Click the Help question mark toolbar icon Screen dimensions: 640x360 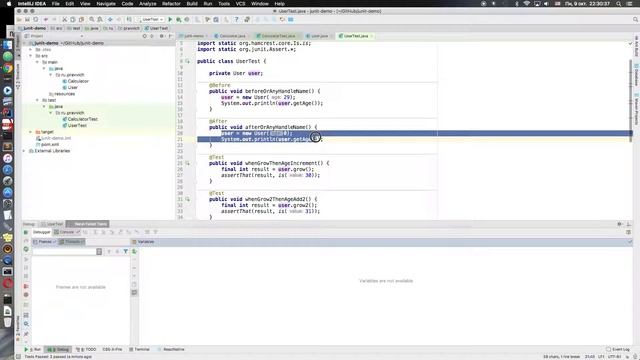pos(236,19)
